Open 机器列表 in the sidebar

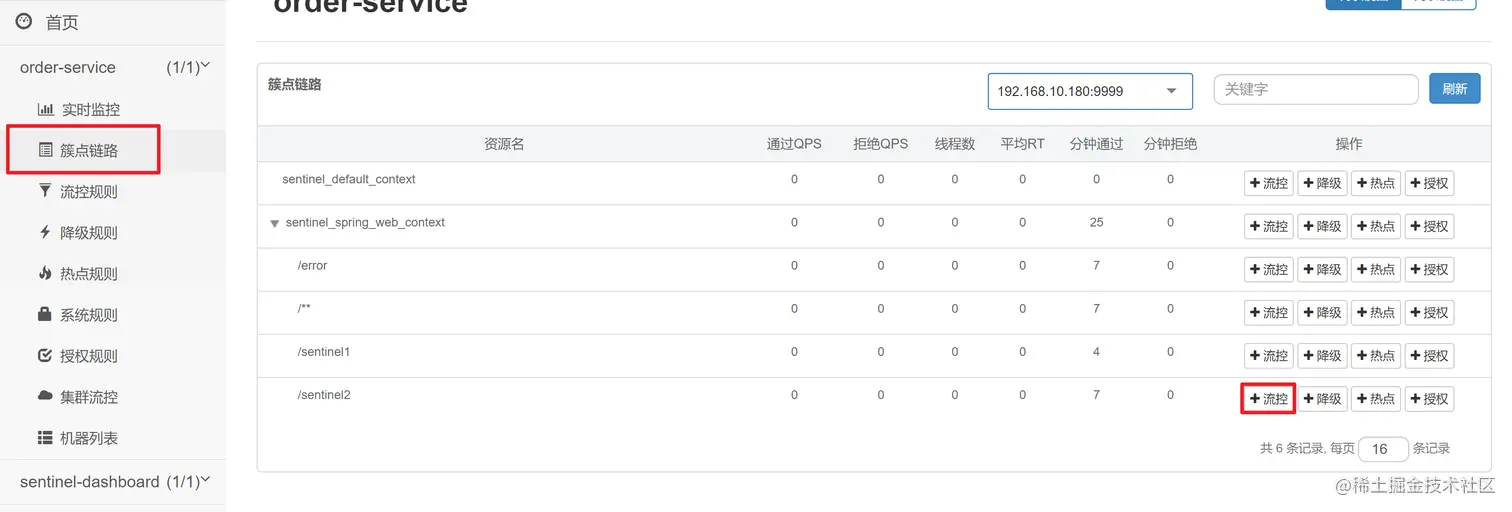click(89, 437)
